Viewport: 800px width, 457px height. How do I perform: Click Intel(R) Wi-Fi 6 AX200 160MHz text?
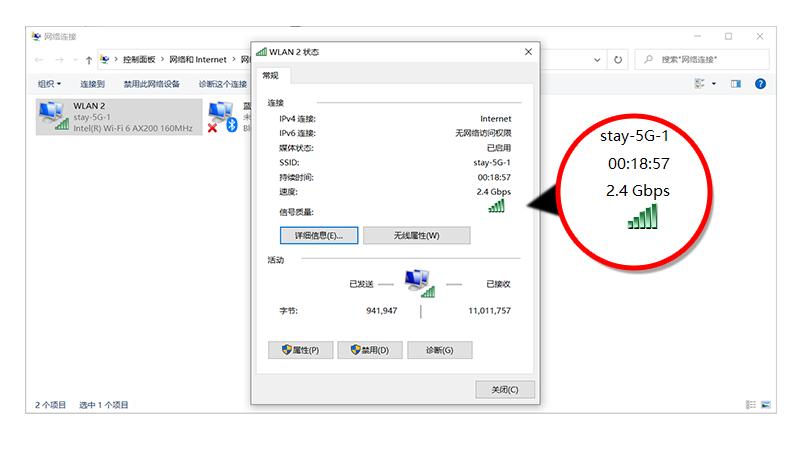pyautogui.click(x=133, y=129)
